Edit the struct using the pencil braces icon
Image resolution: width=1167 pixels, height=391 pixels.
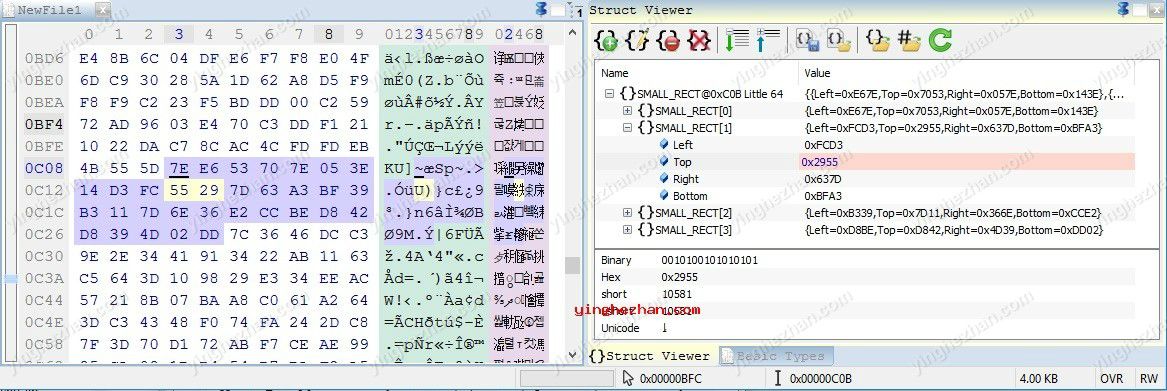pos(637,40)
